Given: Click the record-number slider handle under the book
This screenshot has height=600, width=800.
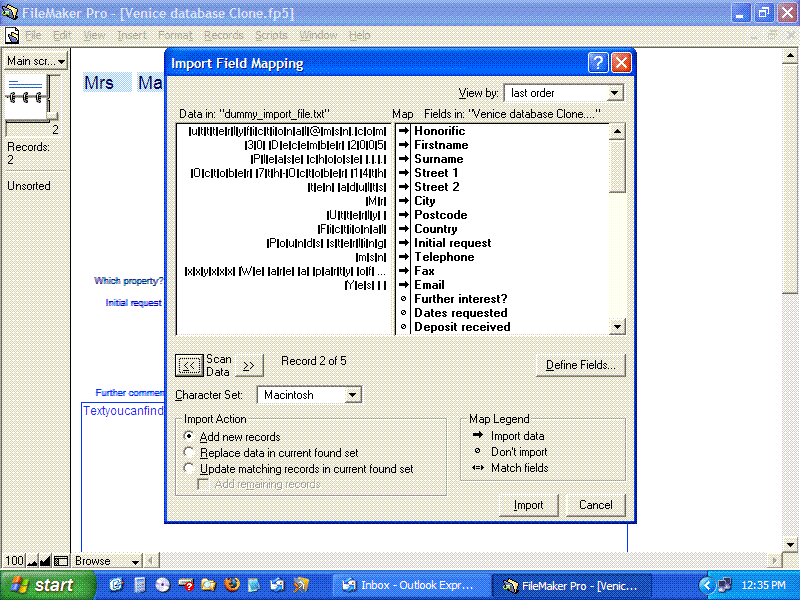Looking at the screenshot, I should click(x=52, y=115).
